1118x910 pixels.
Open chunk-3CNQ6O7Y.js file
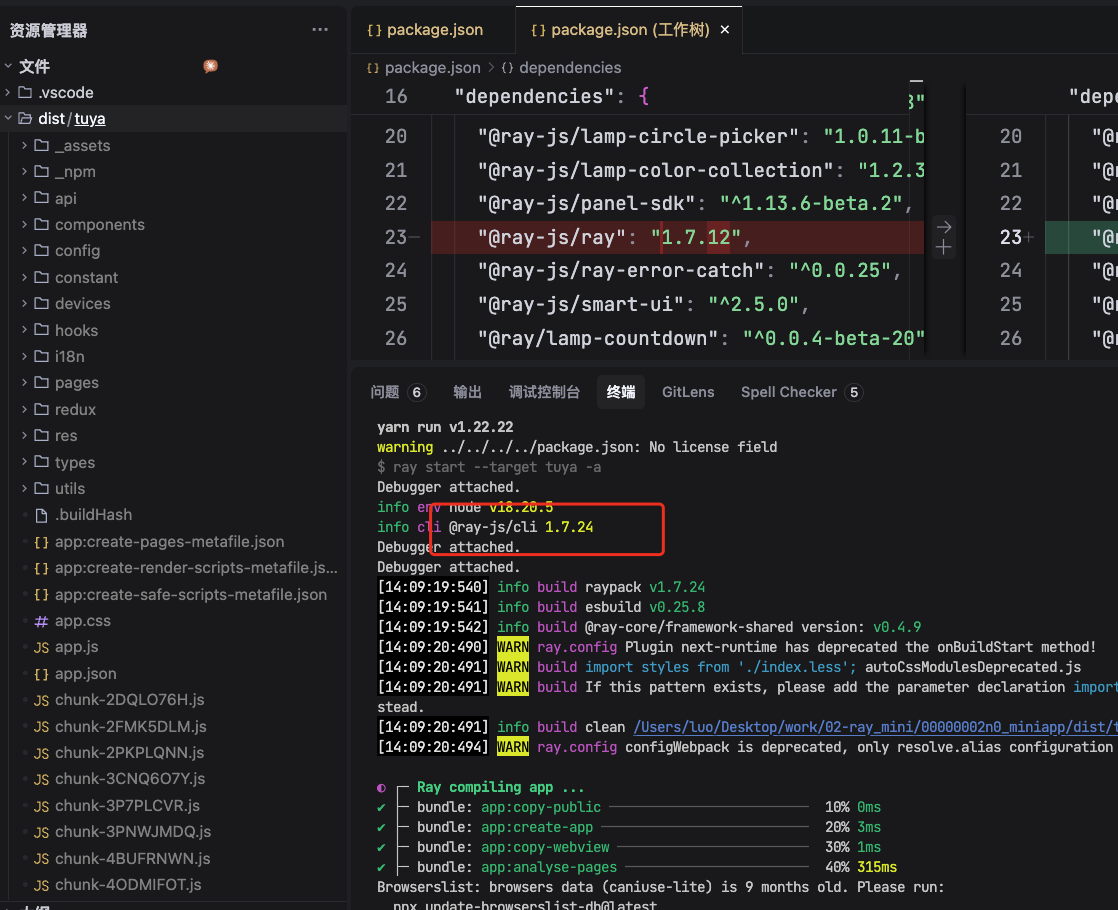click(x=130, y=779)
